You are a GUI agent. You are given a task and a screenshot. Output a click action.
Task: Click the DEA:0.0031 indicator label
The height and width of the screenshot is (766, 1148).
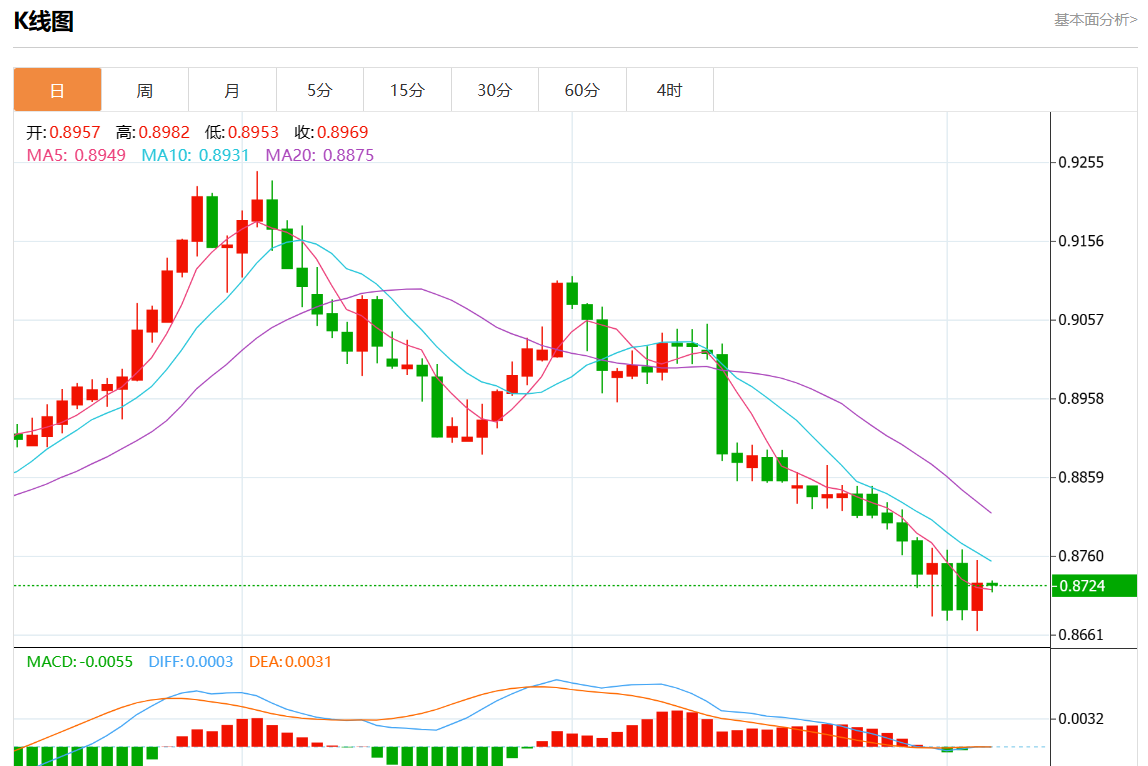(290, 662)
